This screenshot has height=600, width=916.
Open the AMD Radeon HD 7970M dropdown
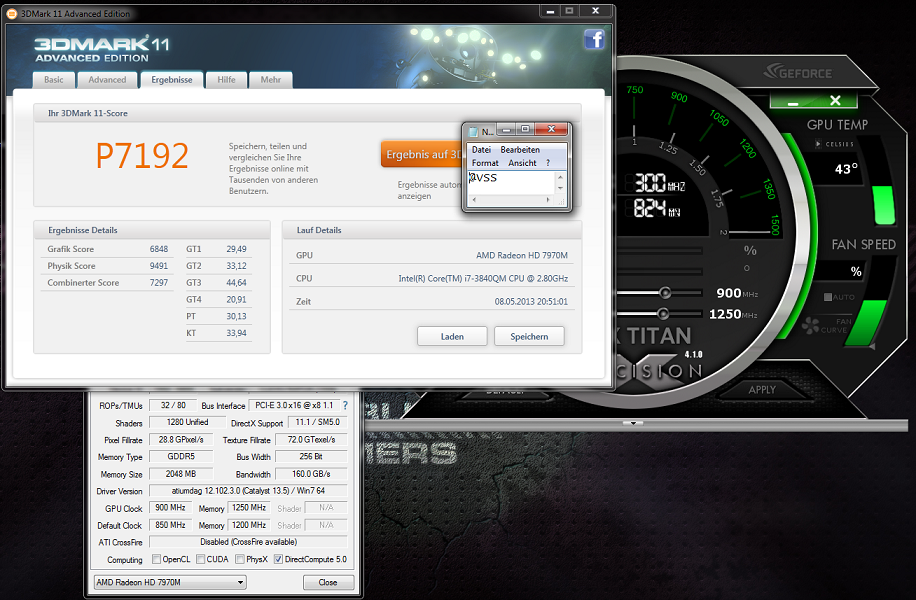pyautogui.click(x=170, y=582)
